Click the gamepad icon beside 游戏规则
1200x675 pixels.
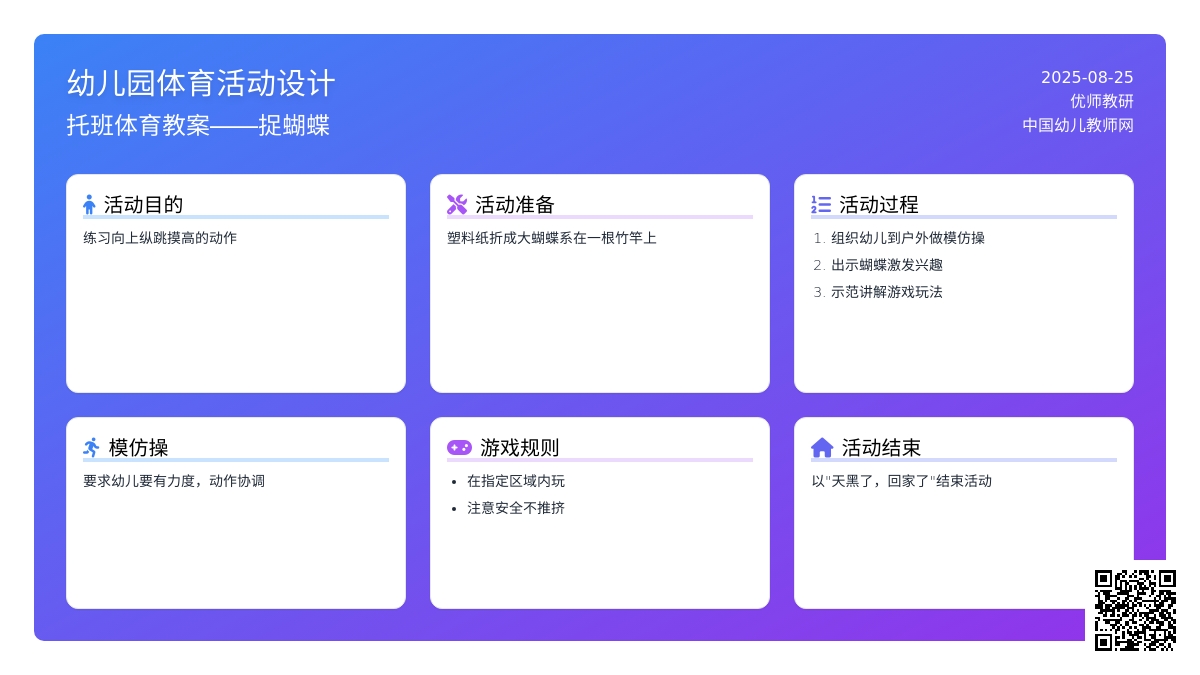pyautogui.click(x=459, y=447)
